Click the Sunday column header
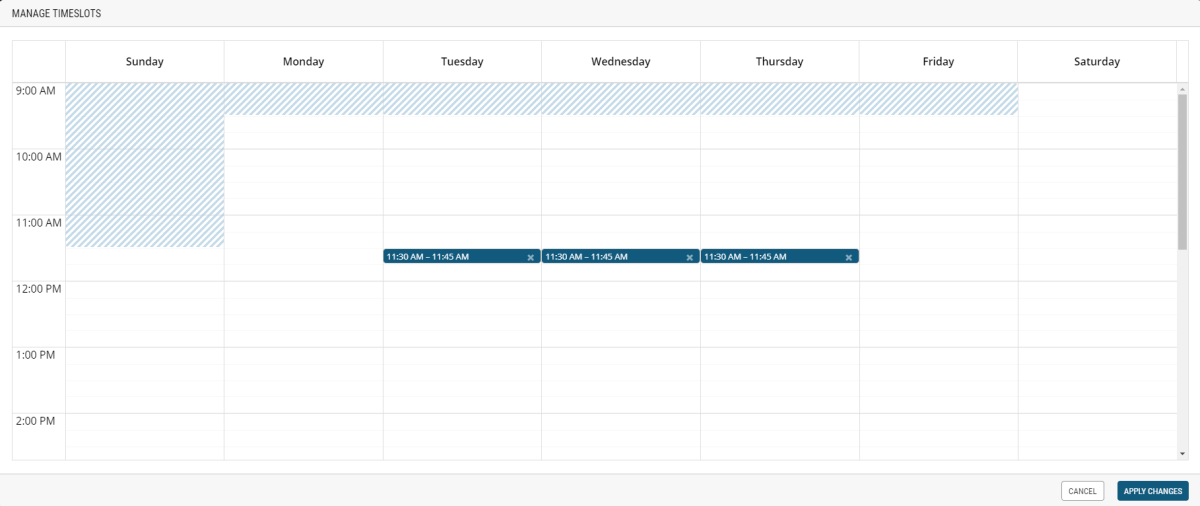 [145, 62]
